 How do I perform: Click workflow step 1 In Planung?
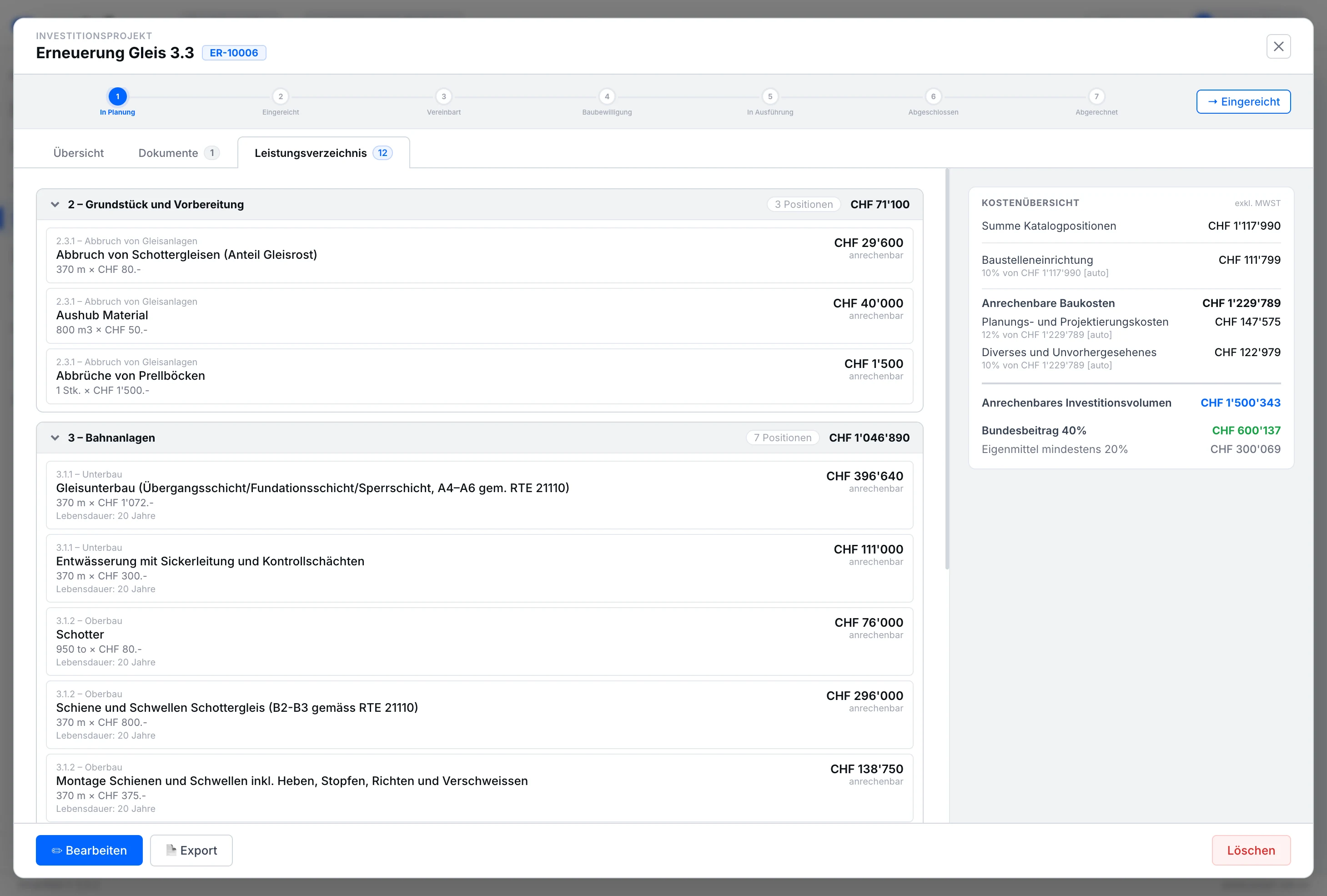click(118, 96)
